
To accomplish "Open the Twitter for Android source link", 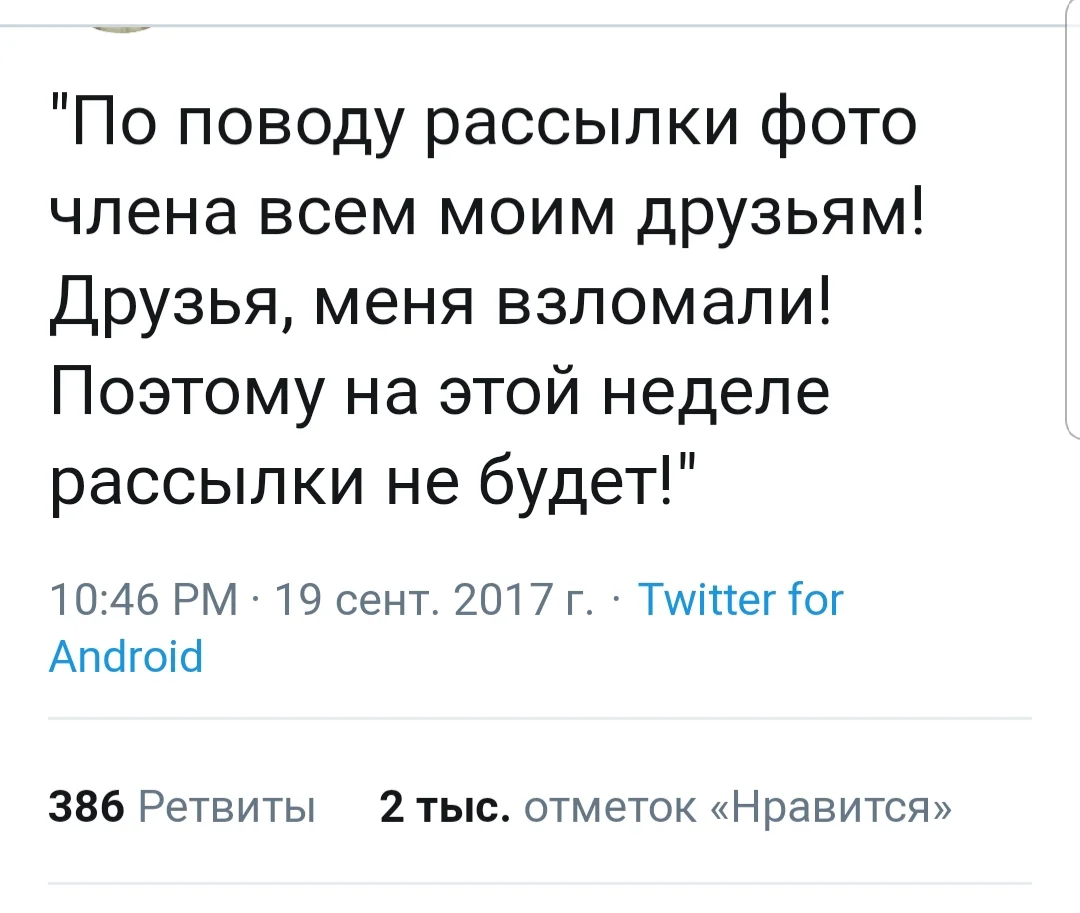I will [739, 602].
